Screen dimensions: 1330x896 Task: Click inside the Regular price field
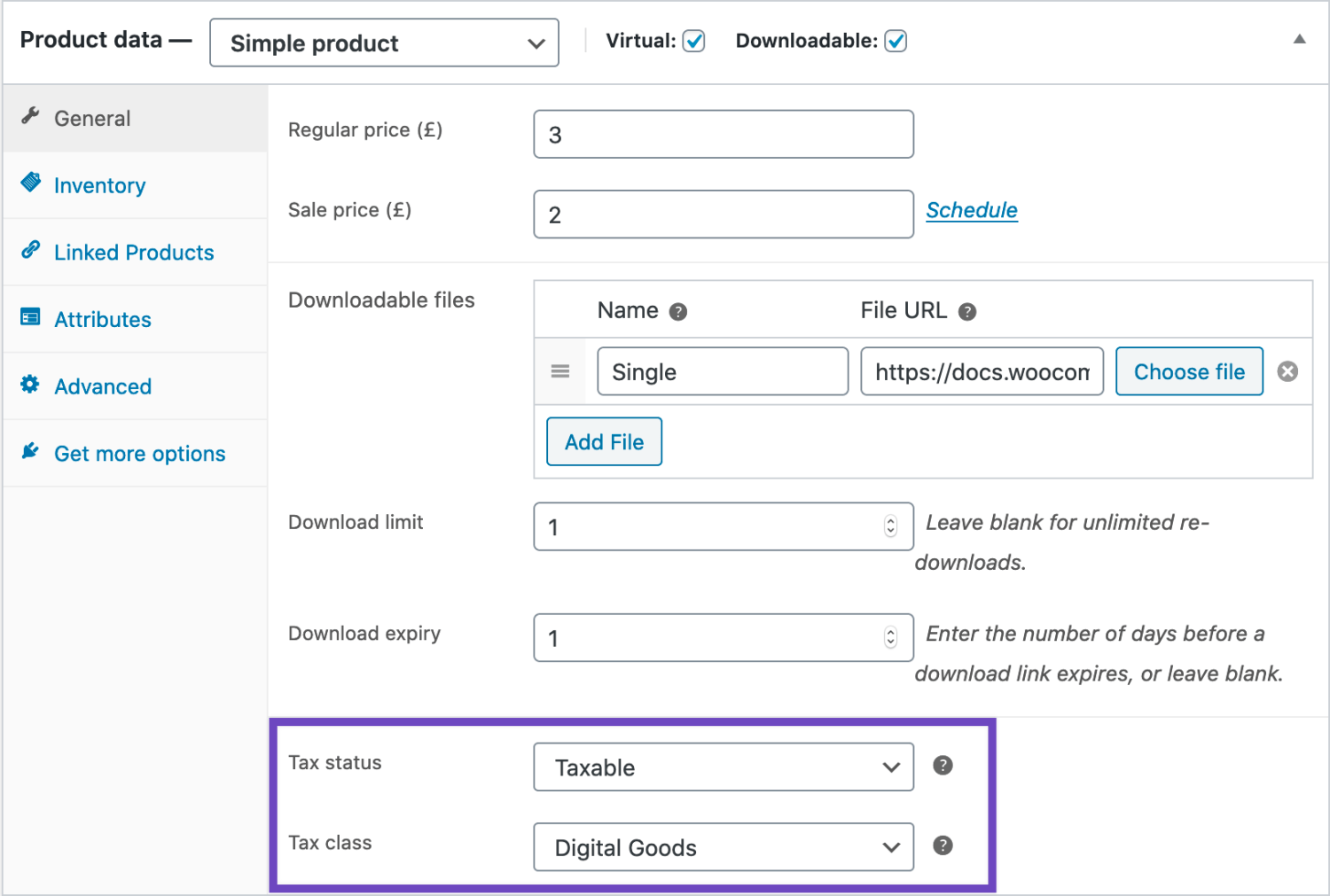(x=722, y=133)
